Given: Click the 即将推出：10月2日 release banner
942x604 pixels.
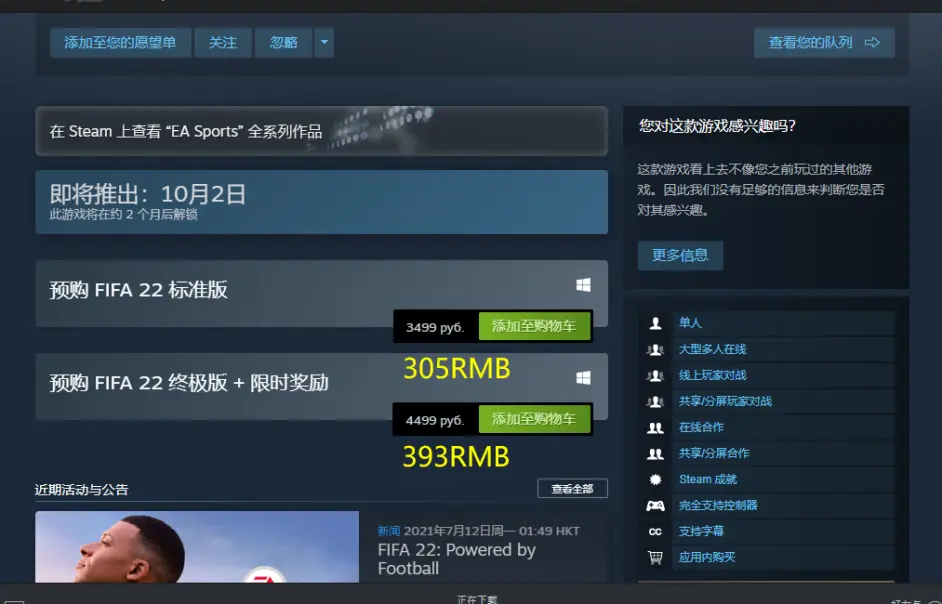Looking at the screenshot, I should click(x=321, y=202).
